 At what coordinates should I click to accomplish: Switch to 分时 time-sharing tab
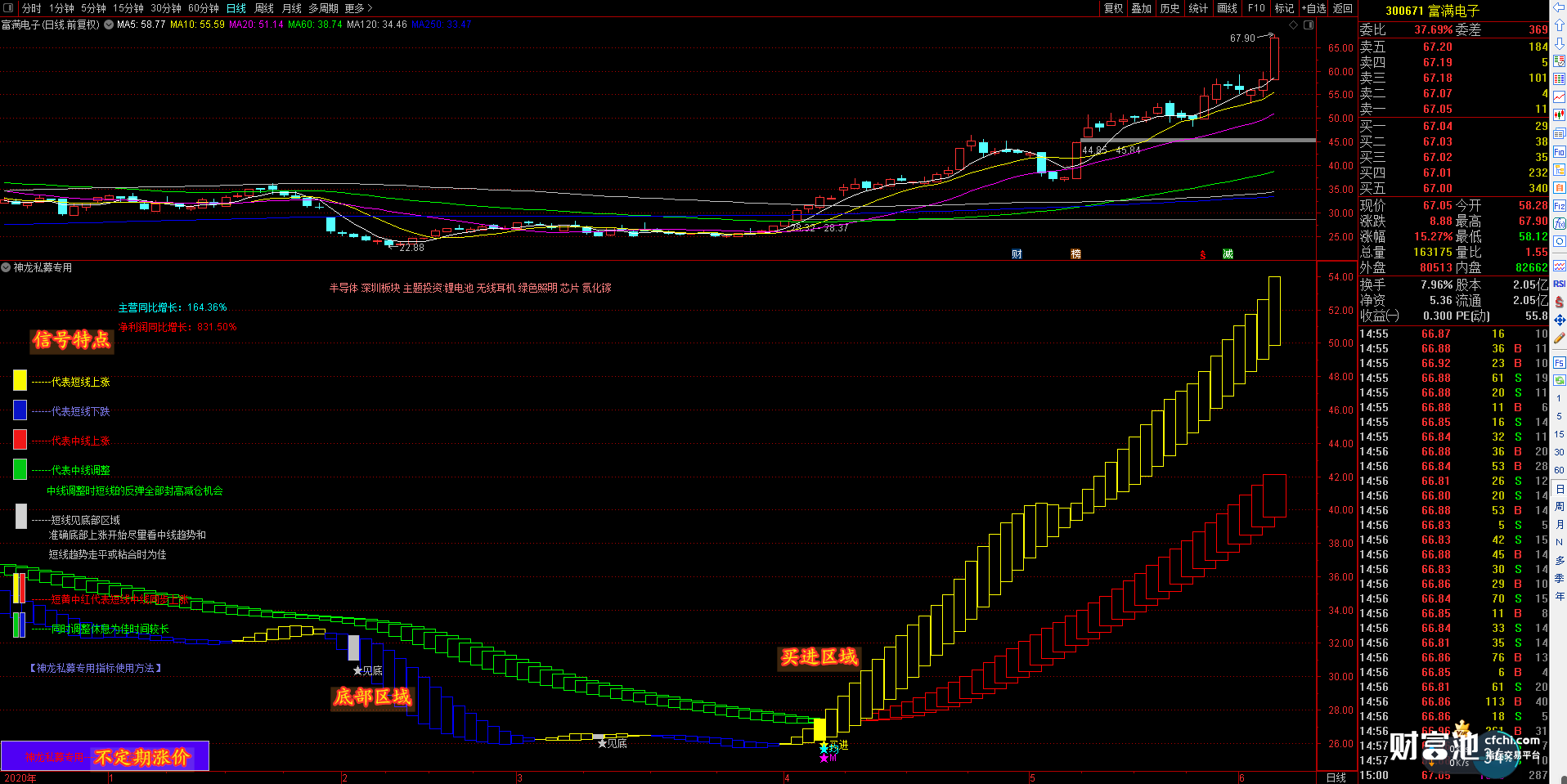point(31,8)
